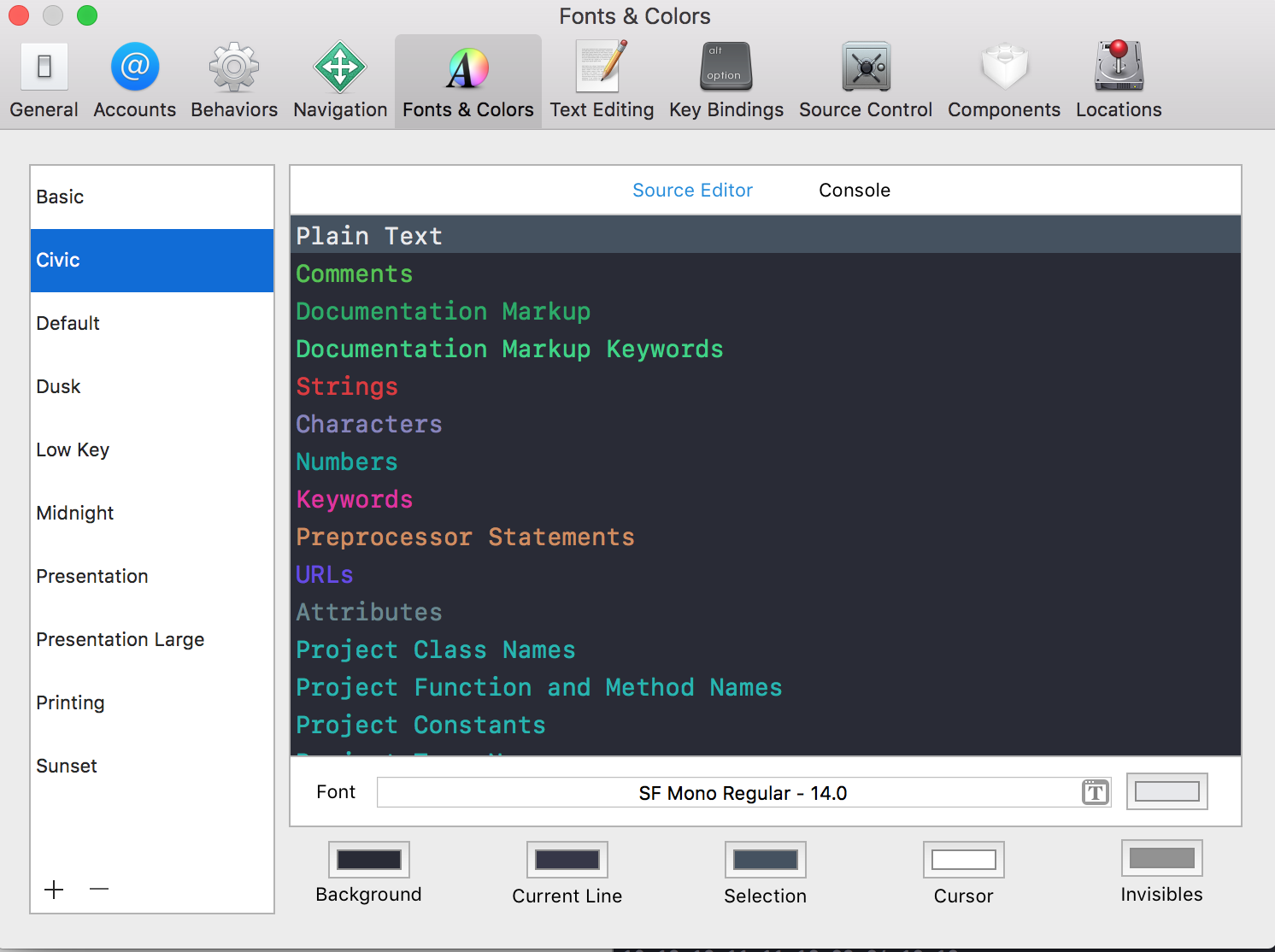The width and height of the screenshot is (1275, 952).
Task: Open the Invisibles color well
Action: coord(1162,858)
